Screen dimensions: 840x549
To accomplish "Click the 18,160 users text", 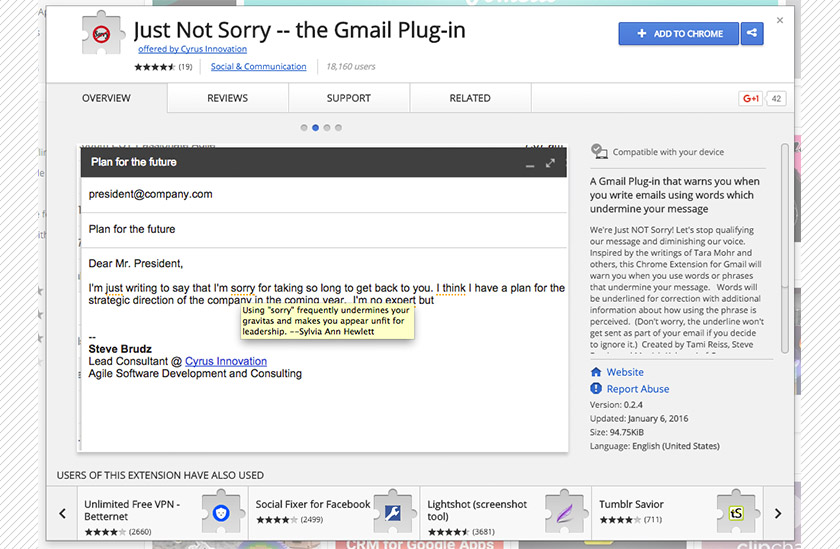I will pos(351,66).
